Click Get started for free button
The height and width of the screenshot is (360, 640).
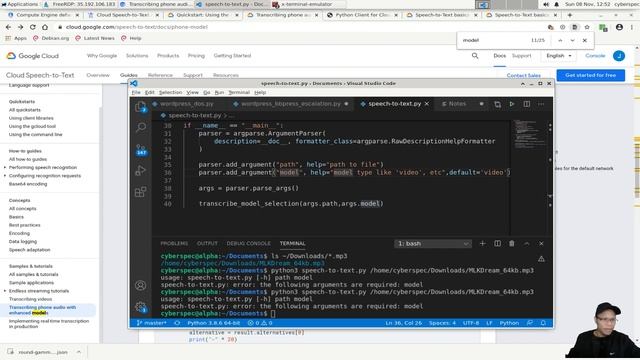[x=591, y=75]
